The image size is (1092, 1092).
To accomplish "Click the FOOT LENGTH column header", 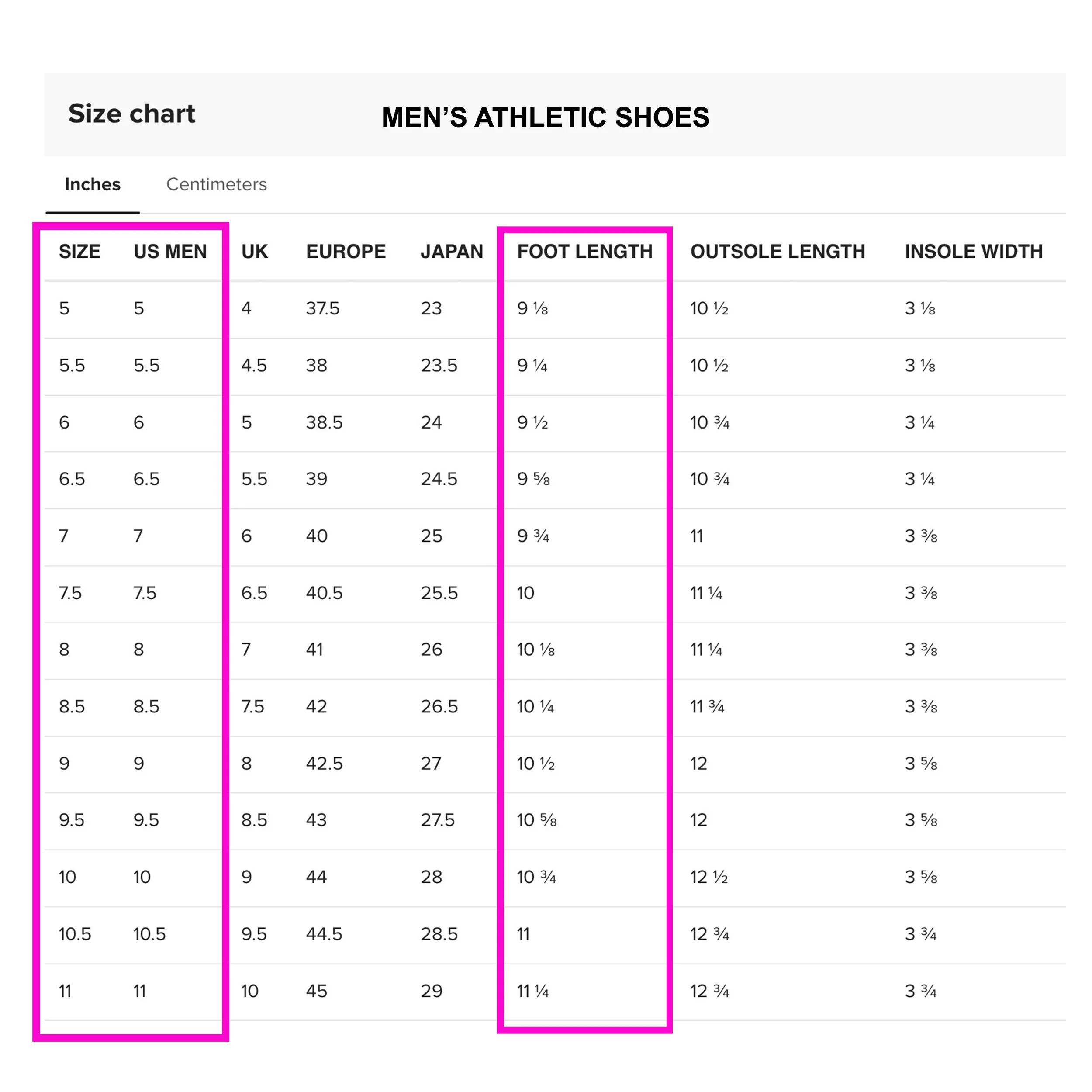I will [x=585, y=252].
